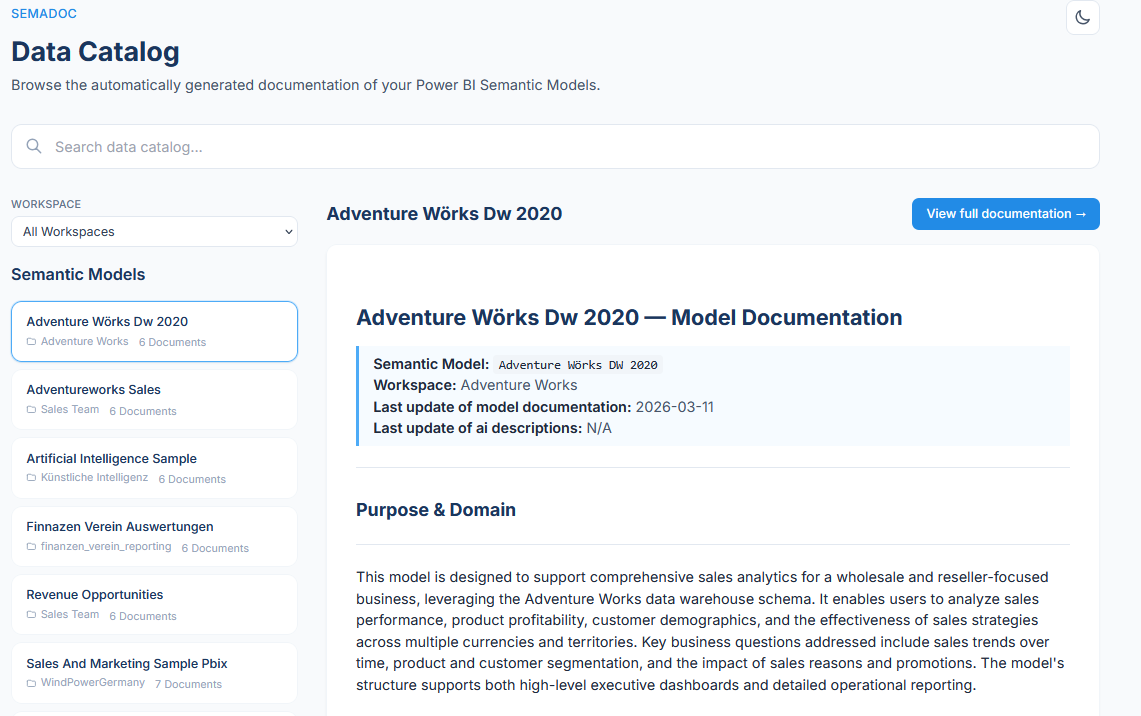Click folder icon next to WindPowerGermany
Viewport: 1141px width, 716px height.
[31, 683]
